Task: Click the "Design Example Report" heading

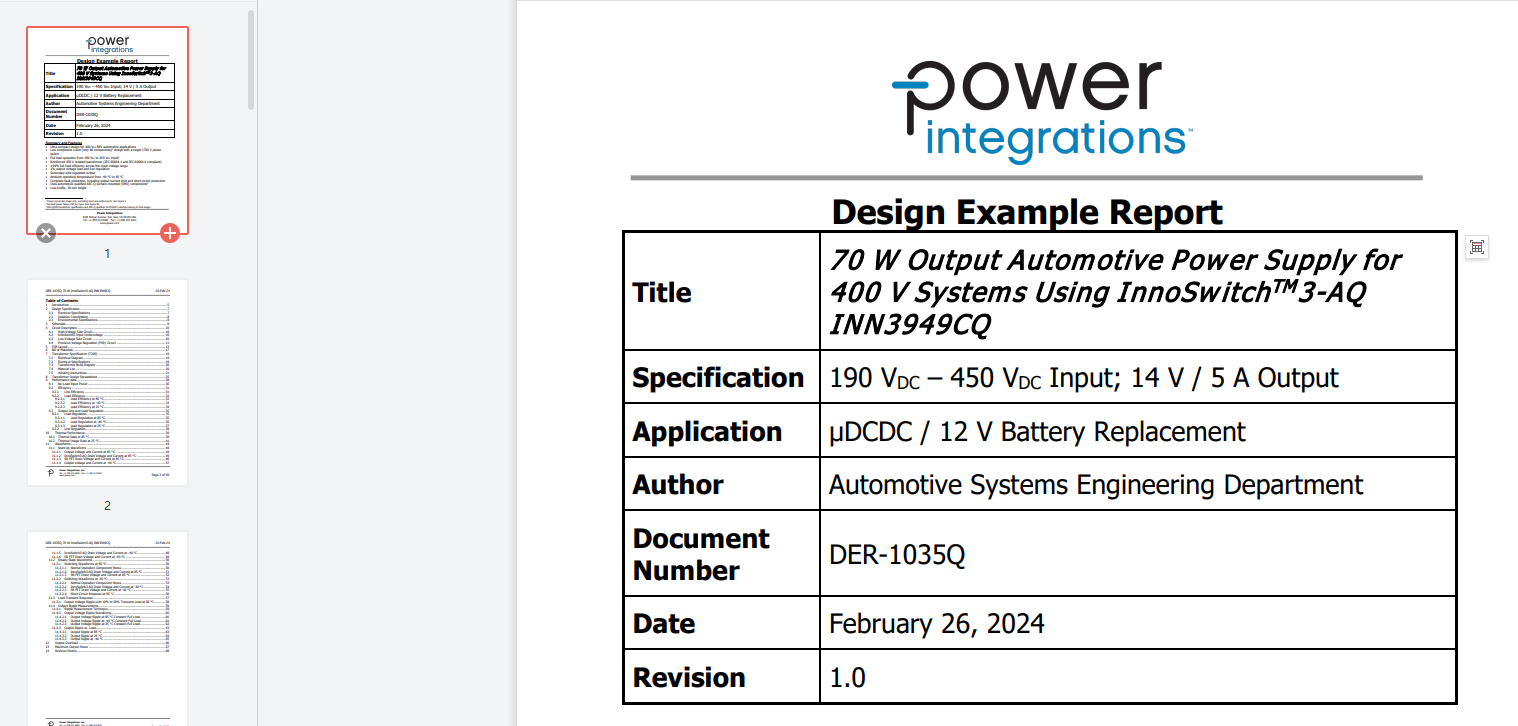Action: tap(1027, 212)
